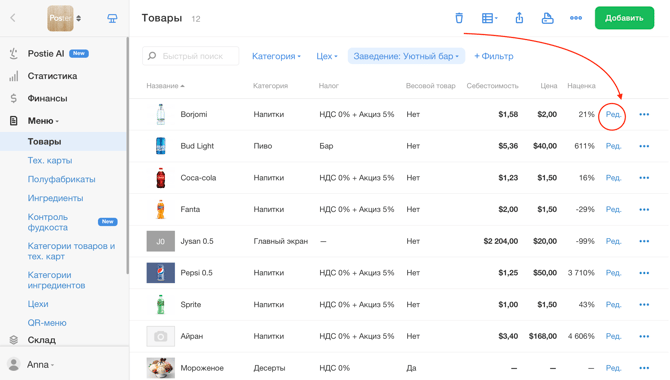This screenshot has height=380, width=670.
Task: Click the sidebar vertical scrollbar
Action: pos(127,156)
